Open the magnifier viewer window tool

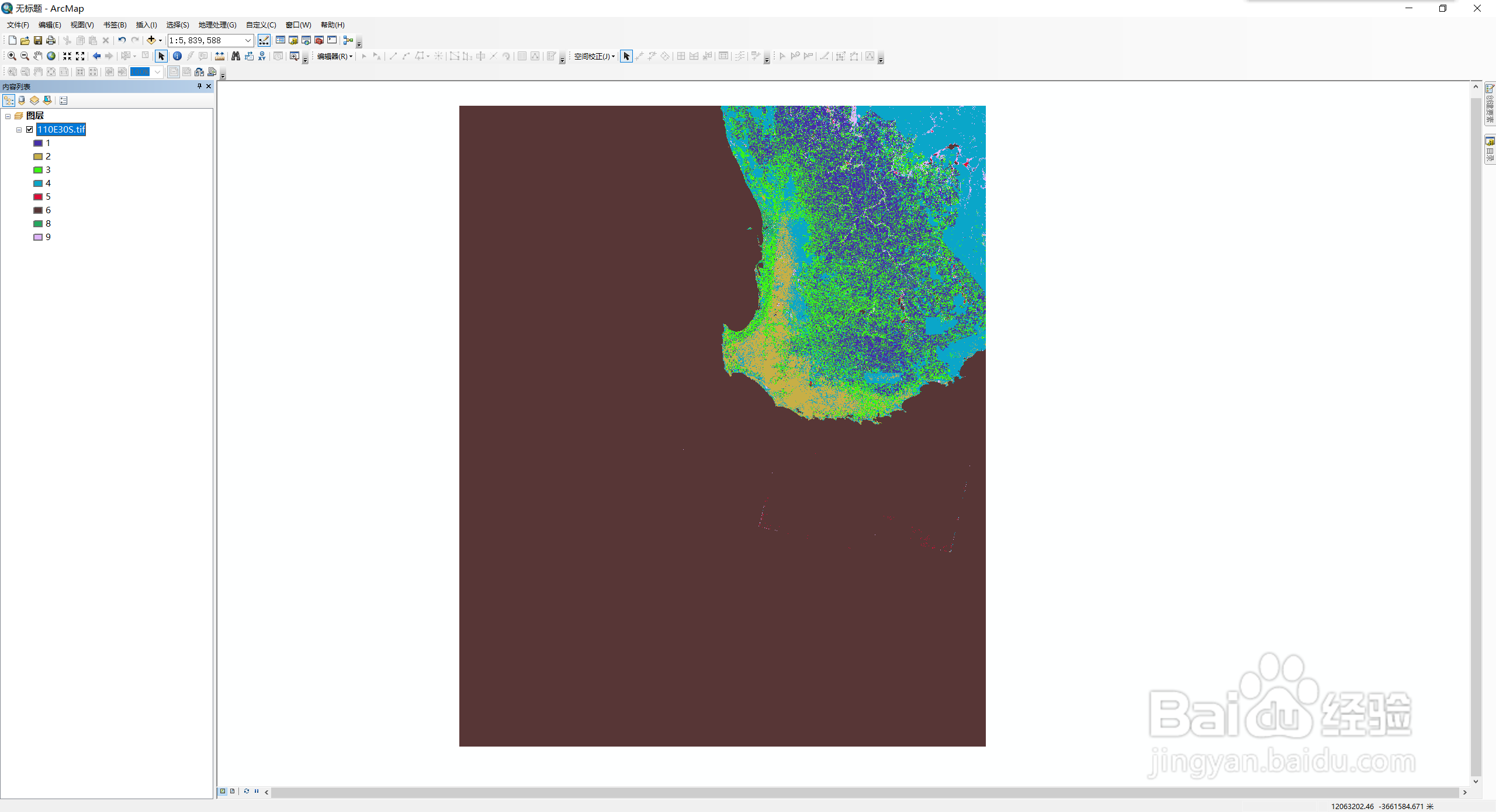coord(295,56)
